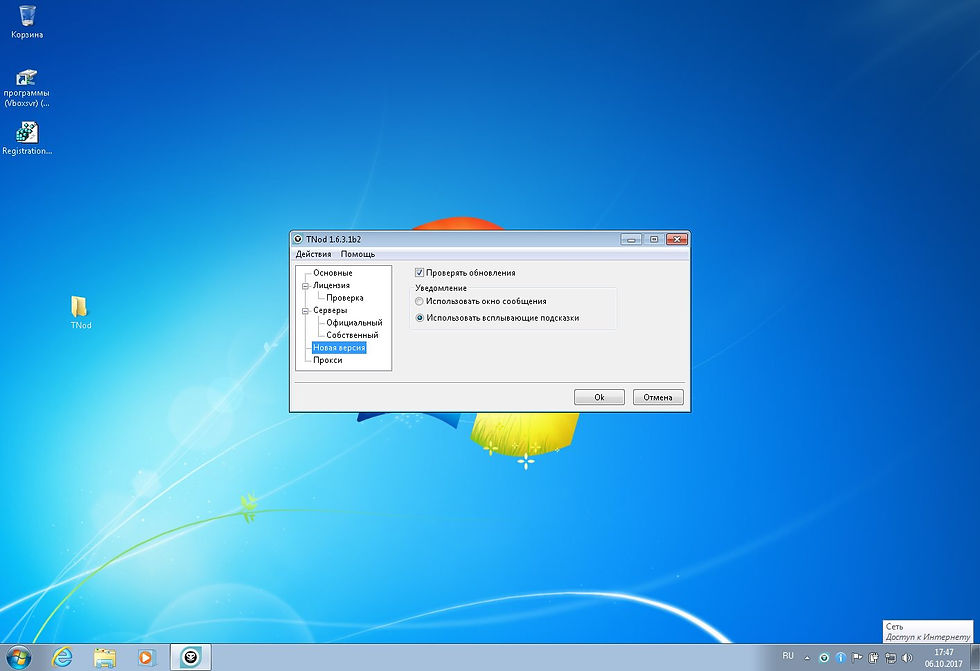Open the network tray icon
Viewport: 980px width, 671px height.
pos(890,658)
